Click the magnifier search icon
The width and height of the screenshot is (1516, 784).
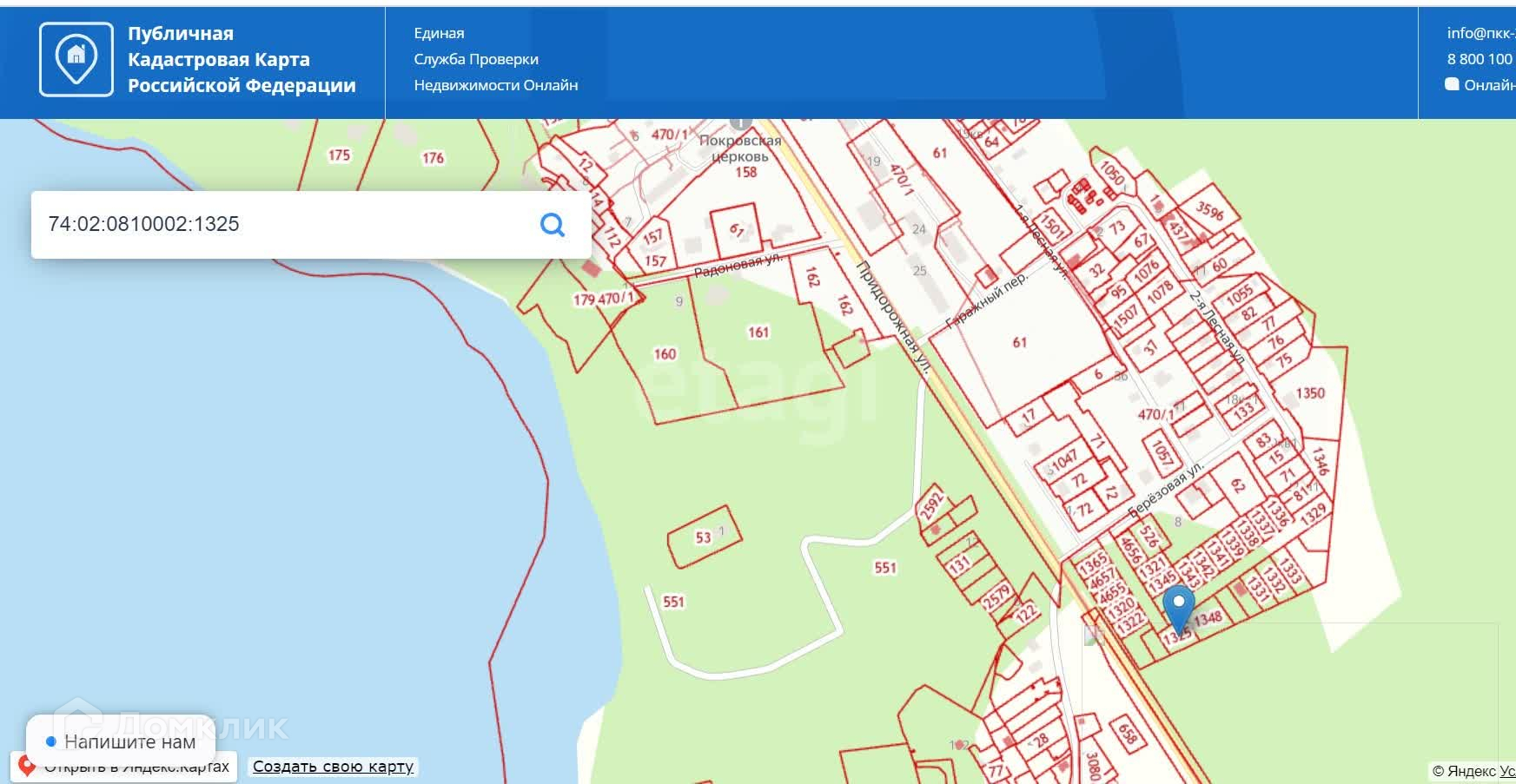tap(553, 225)
